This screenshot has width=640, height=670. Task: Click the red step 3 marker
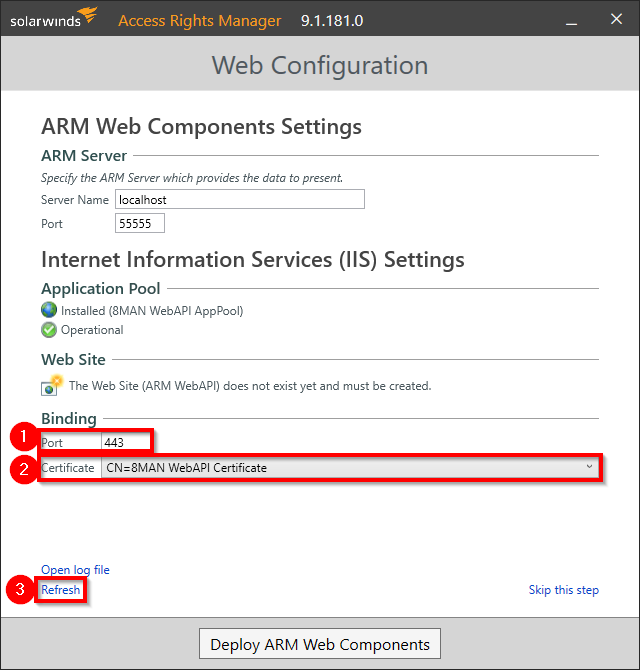click(20, 589)
